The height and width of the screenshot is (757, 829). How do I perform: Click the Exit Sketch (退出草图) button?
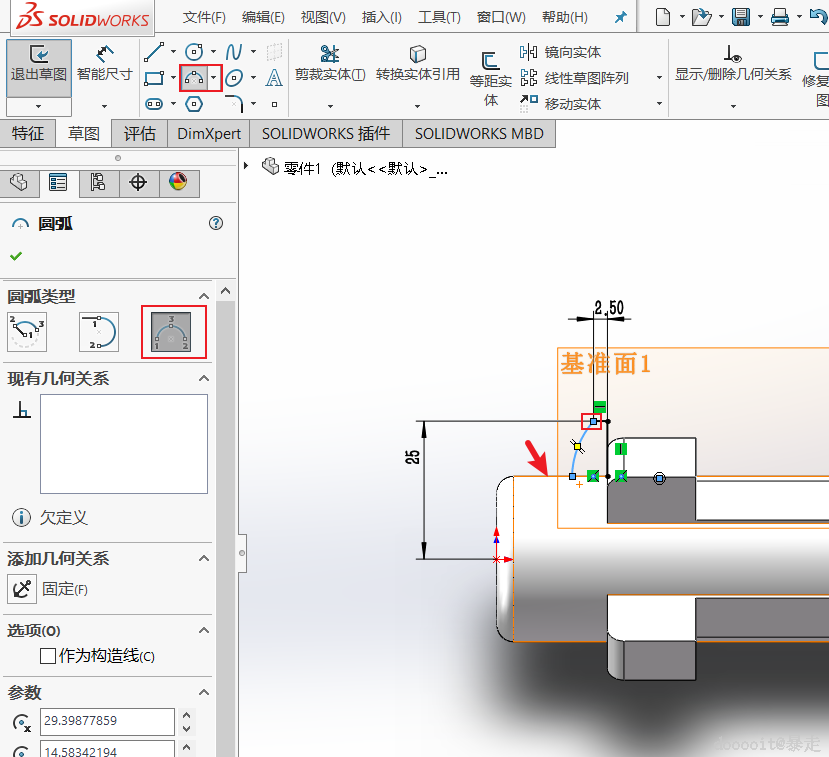[x=39, y=68]
